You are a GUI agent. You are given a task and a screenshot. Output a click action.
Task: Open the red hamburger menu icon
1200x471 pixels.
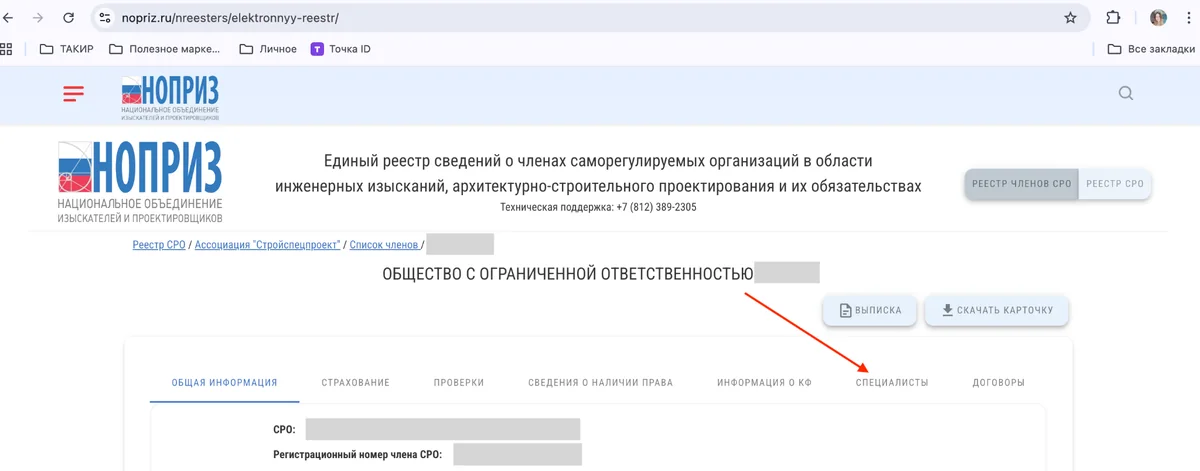74,94
